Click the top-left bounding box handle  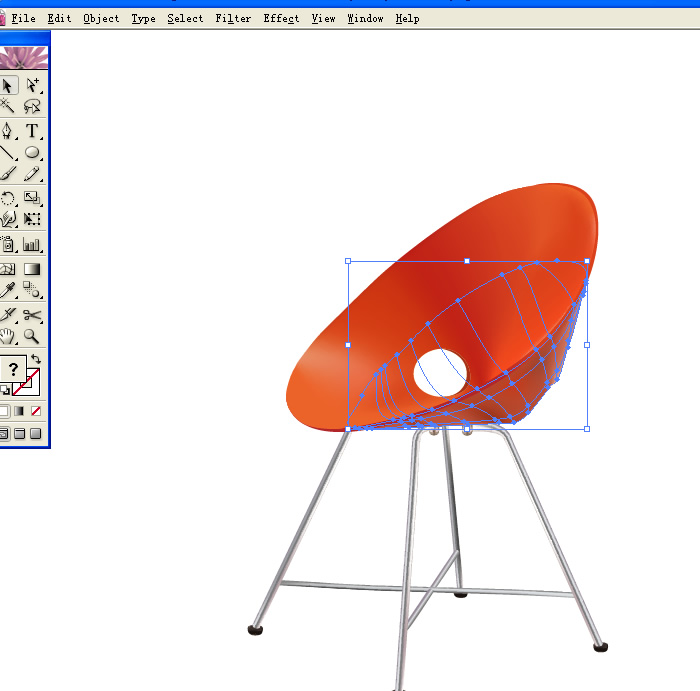pyautogui.click(x=348, y=261)
